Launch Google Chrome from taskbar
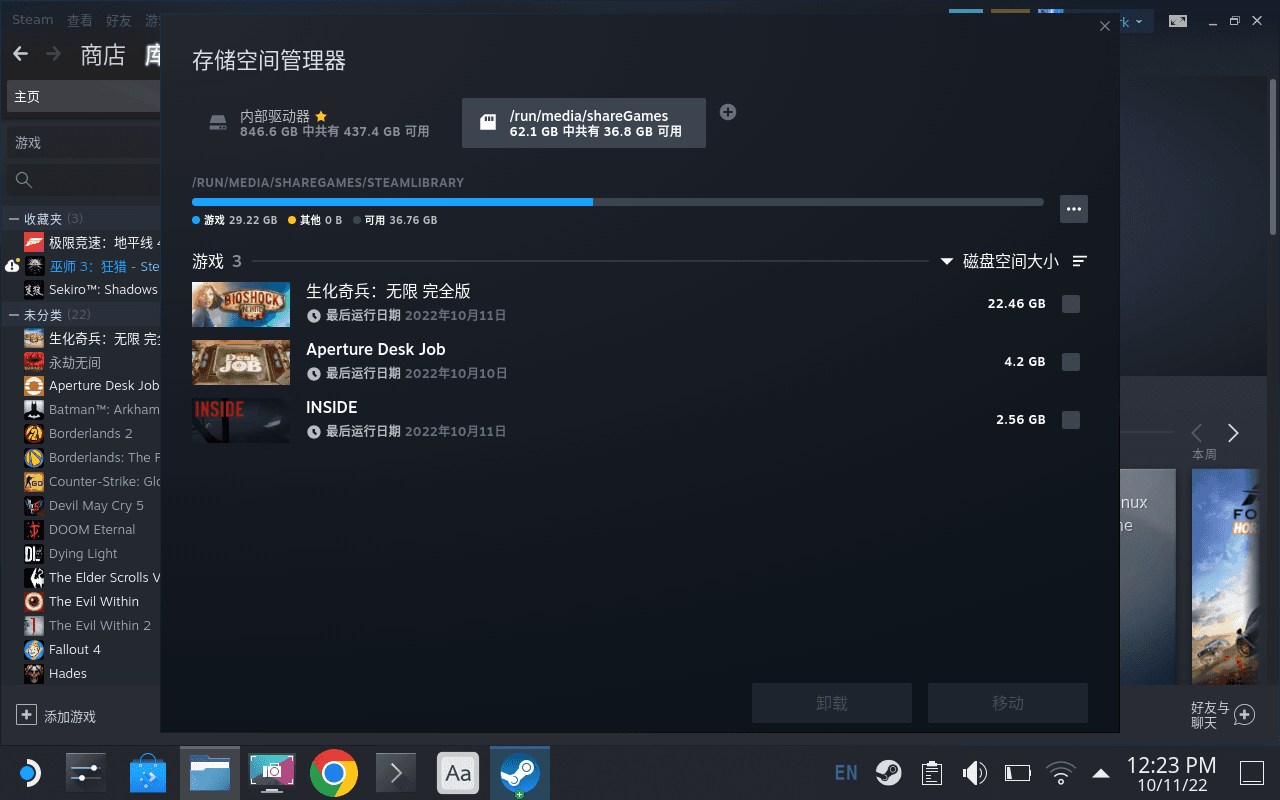1280x800 pixels. tap(334, 773)
